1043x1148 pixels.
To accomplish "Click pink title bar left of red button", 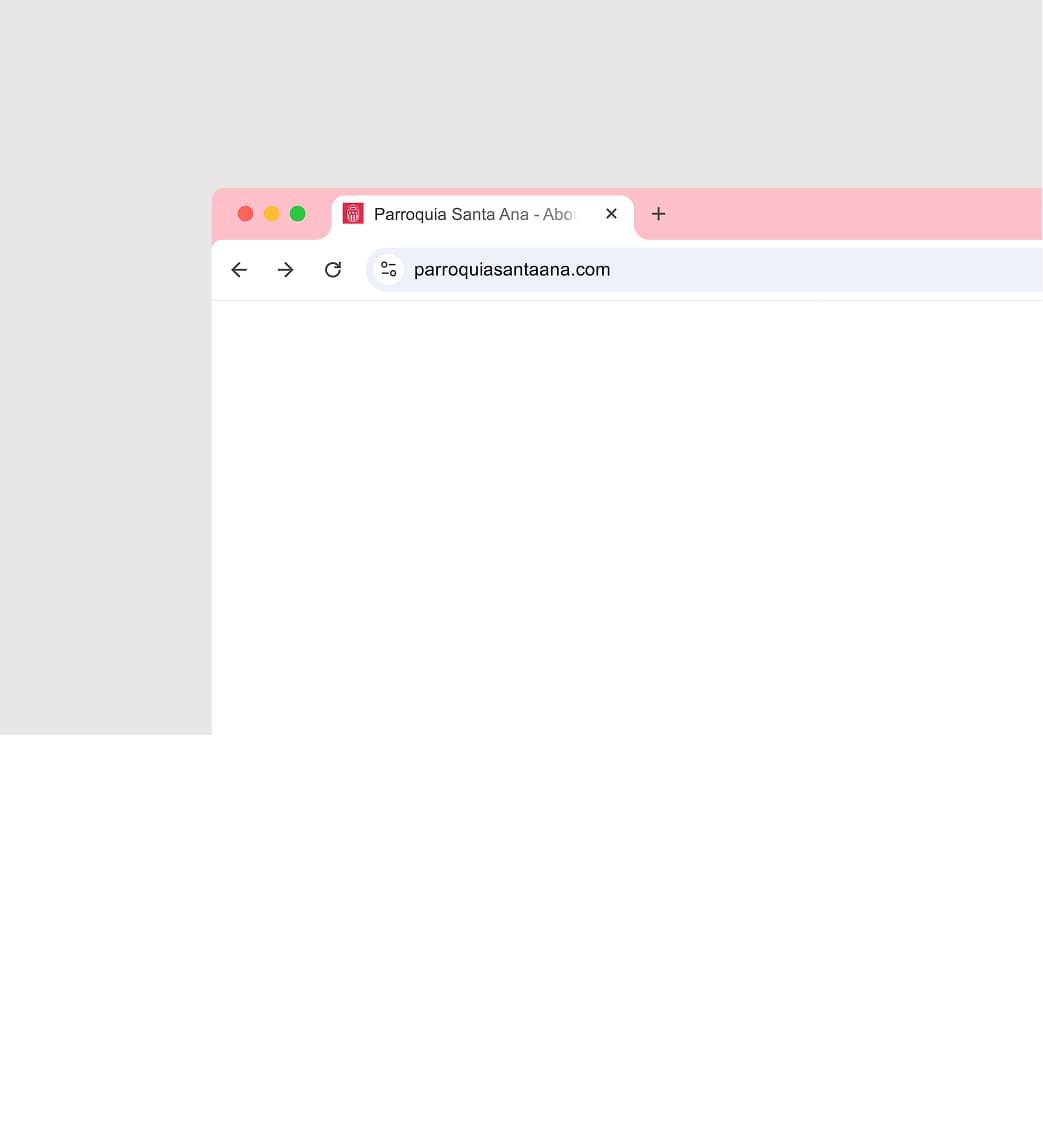I will pyautogui.click(x=224, y=214).
